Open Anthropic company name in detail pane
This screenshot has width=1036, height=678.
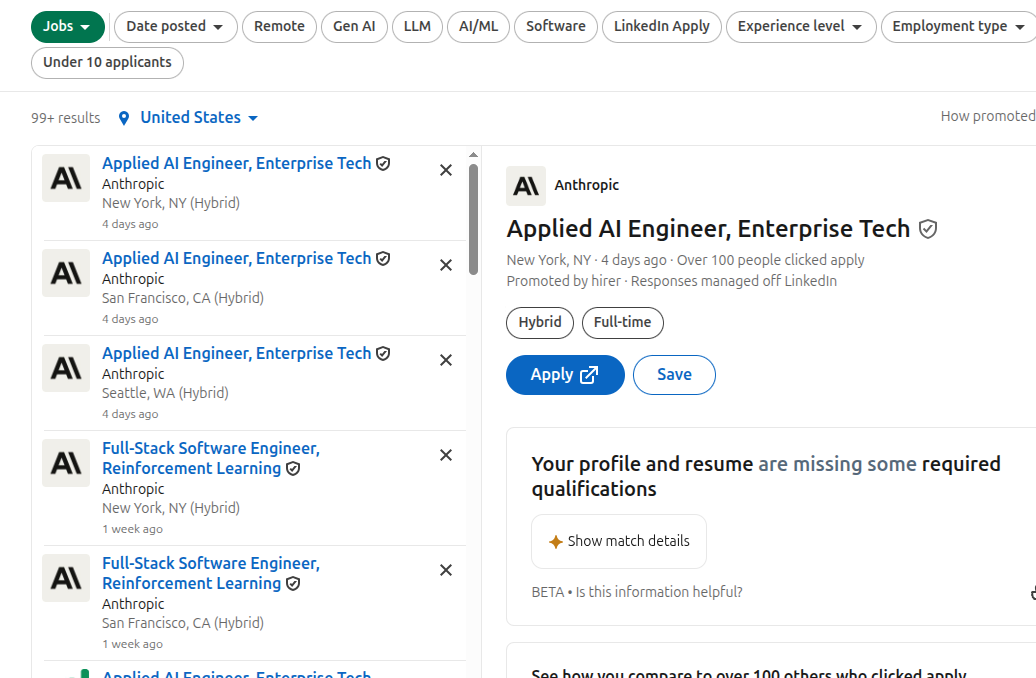click(587, 185)
